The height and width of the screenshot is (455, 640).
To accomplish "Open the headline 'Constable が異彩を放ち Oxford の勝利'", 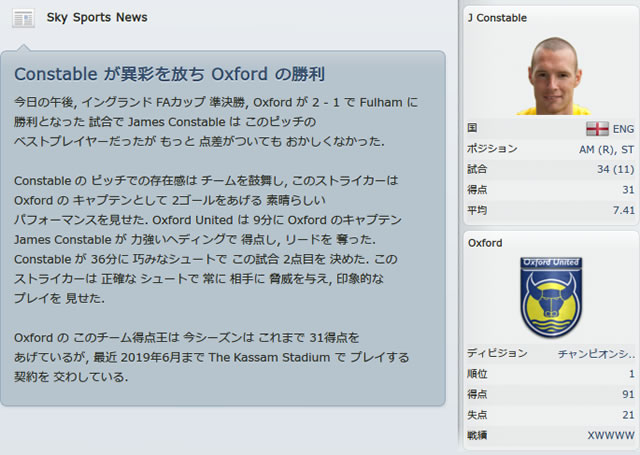I will tap(169, 74).
